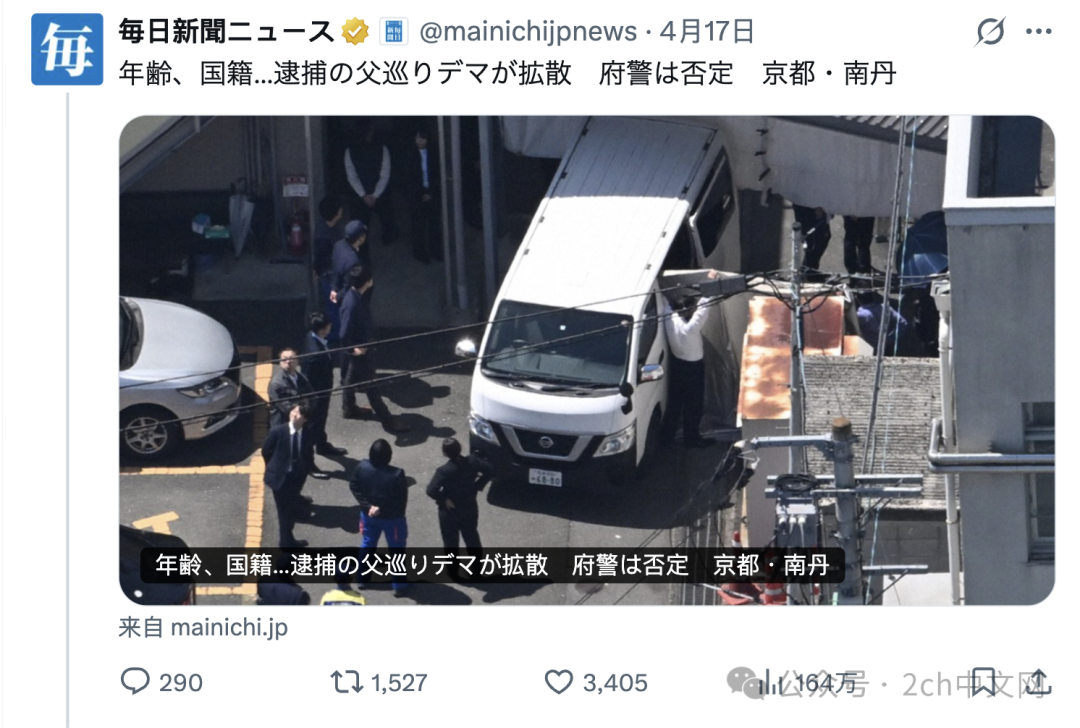
Task: Bookmark this post
Action: pos(983,682)
